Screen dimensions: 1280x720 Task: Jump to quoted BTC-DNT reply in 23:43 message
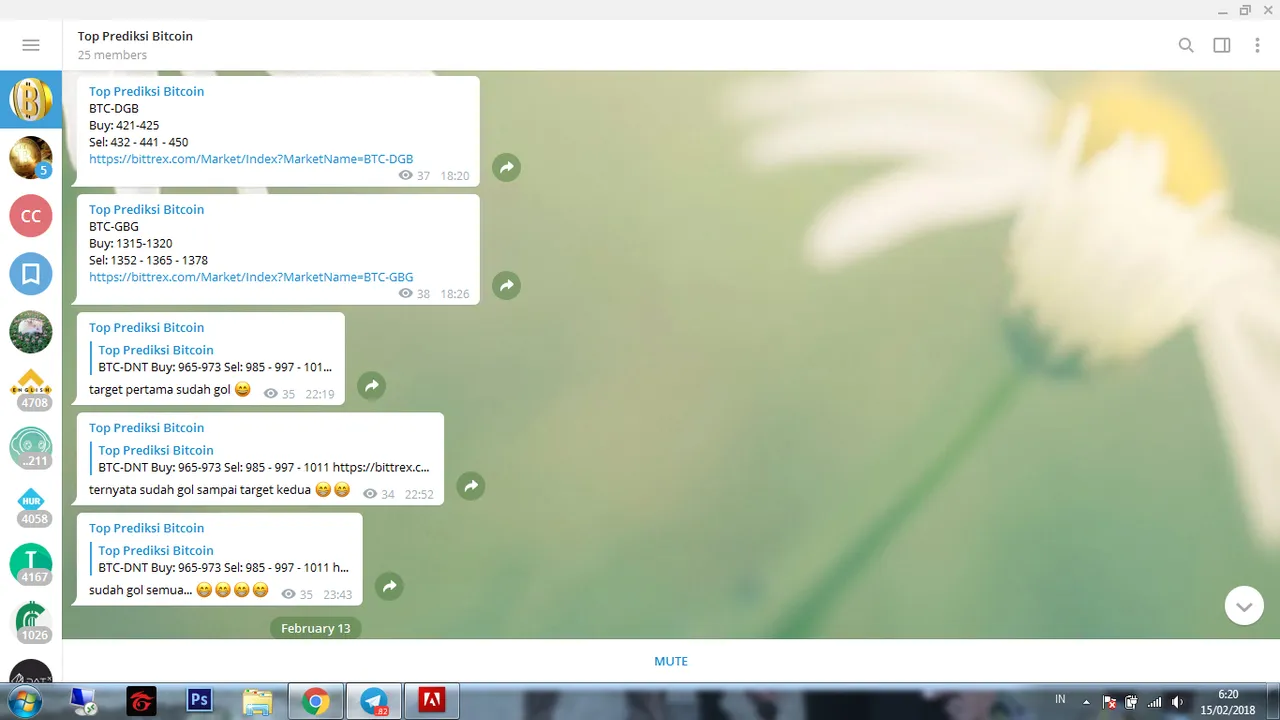(221, 559)
